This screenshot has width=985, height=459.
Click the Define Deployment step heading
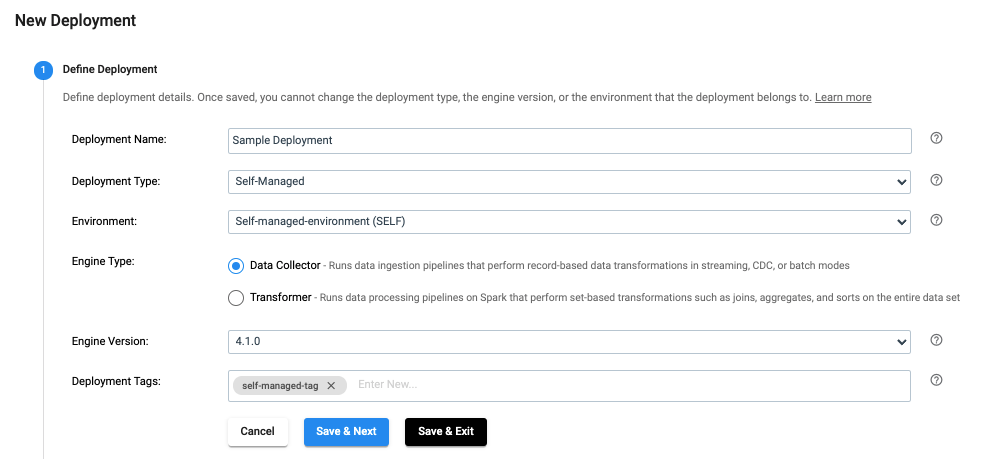point(110,70)
